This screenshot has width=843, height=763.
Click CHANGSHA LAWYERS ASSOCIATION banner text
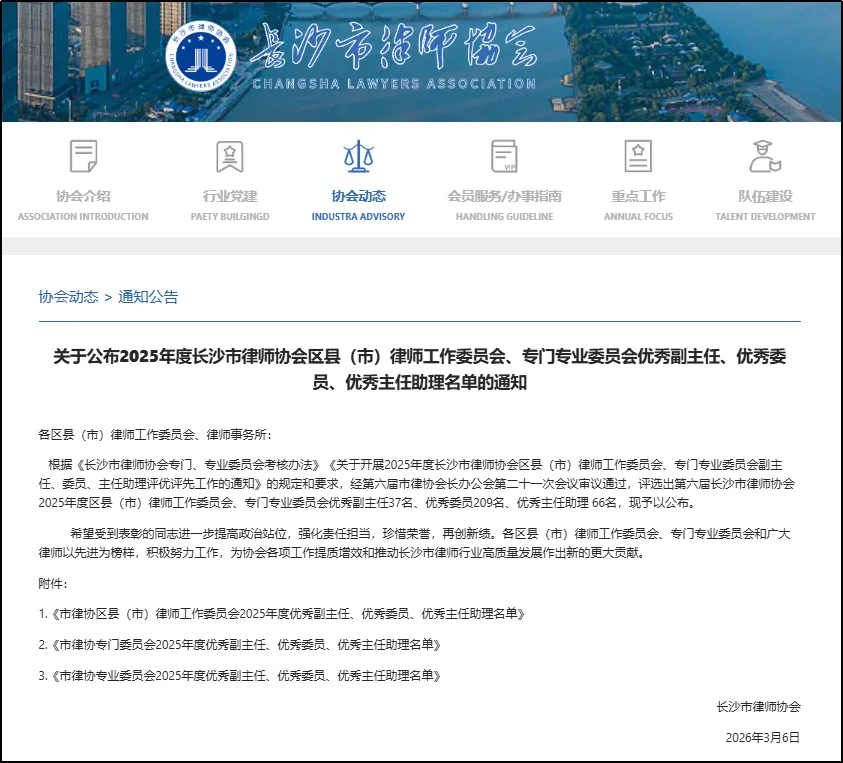pos(394,84)
